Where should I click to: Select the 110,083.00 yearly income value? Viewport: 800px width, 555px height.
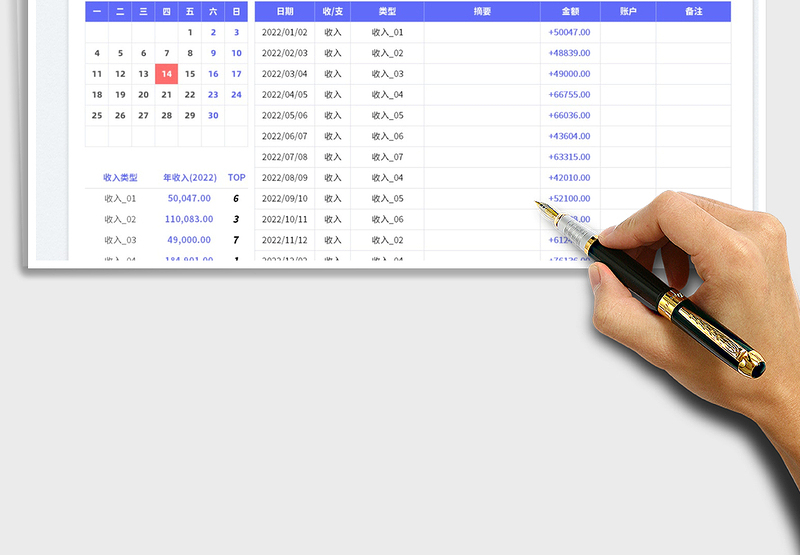189,219
